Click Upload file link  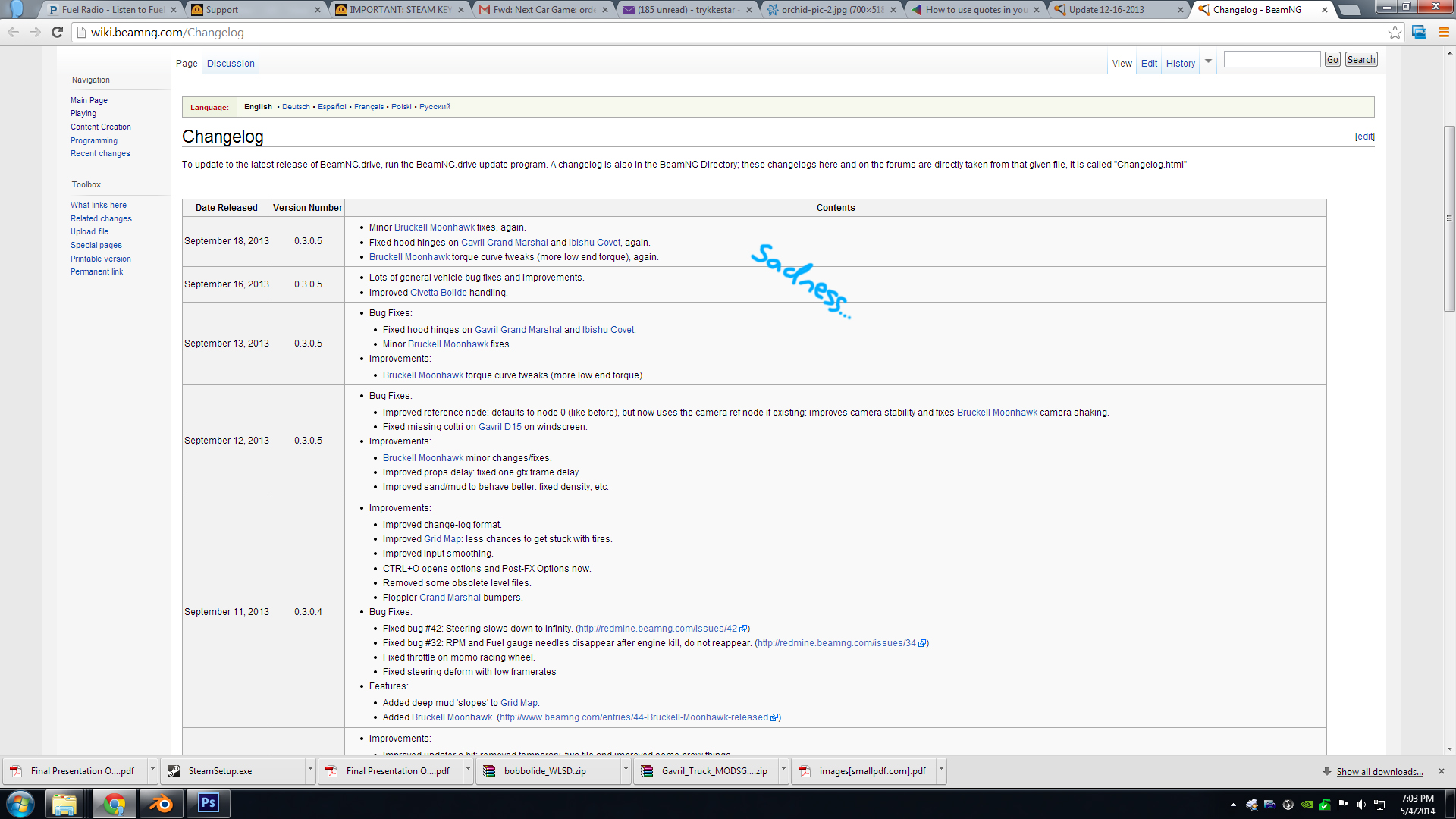point(89,231)
